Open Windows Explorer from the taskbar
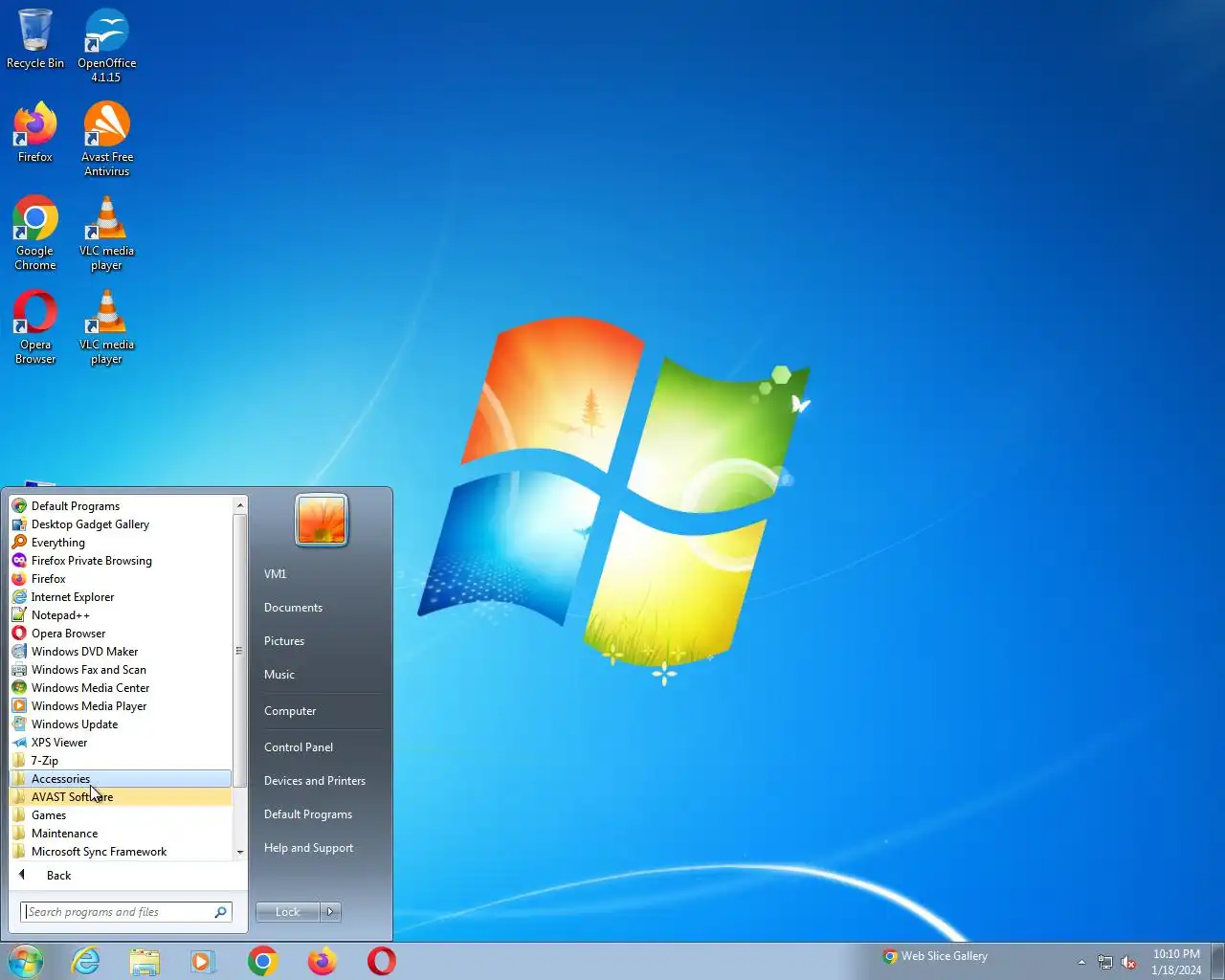The height and width of the screenshot is (980, 1225). tap(145, 961)
